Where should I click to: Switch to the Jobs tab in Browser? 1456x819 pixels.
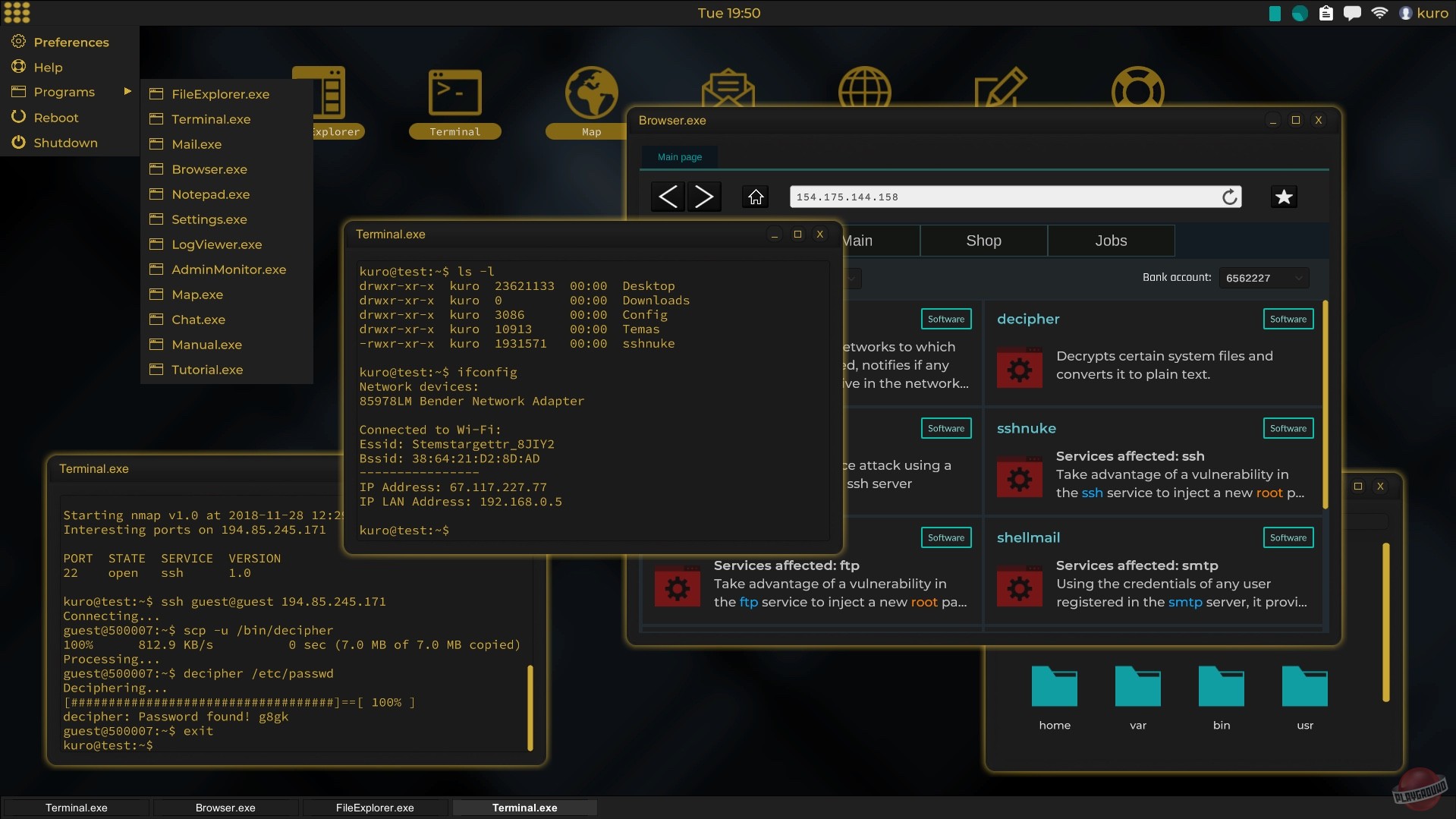[x=1110, y=240]
